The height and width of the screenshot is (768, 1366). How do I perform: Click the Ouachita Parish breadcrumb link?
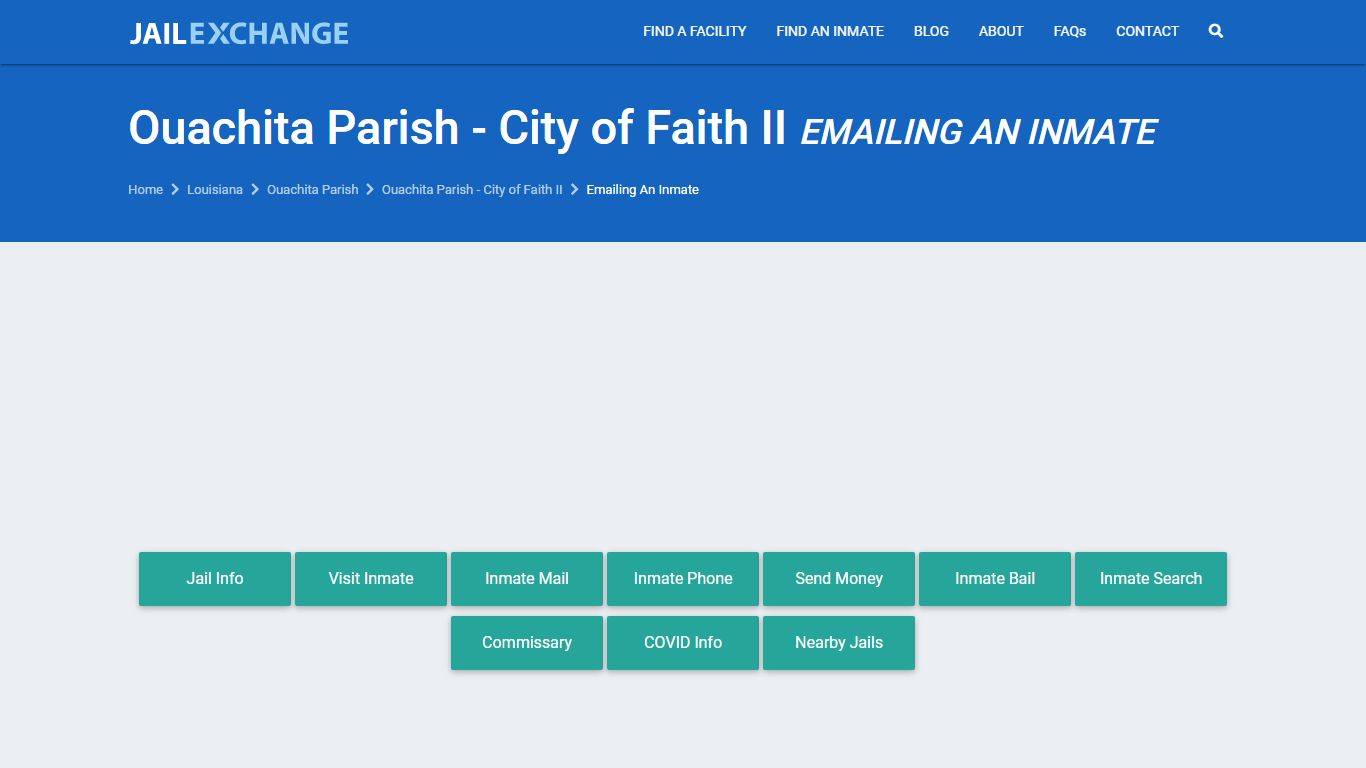pos(312,189)
